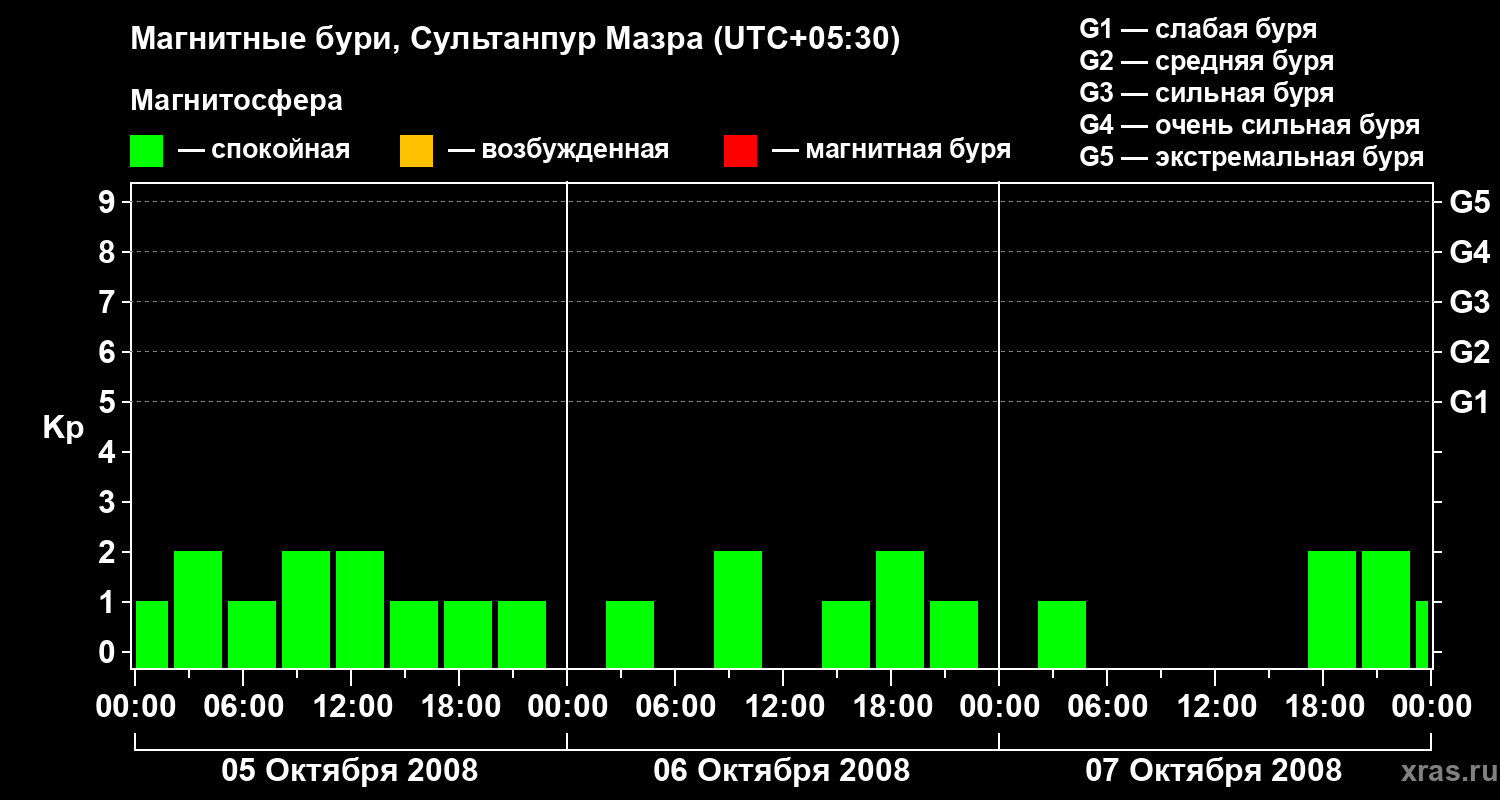Click the '18:00' time label under 05 October
The width and height of the screenshot is (1500, 800).
pyautogui.click(x=459, y=707)
